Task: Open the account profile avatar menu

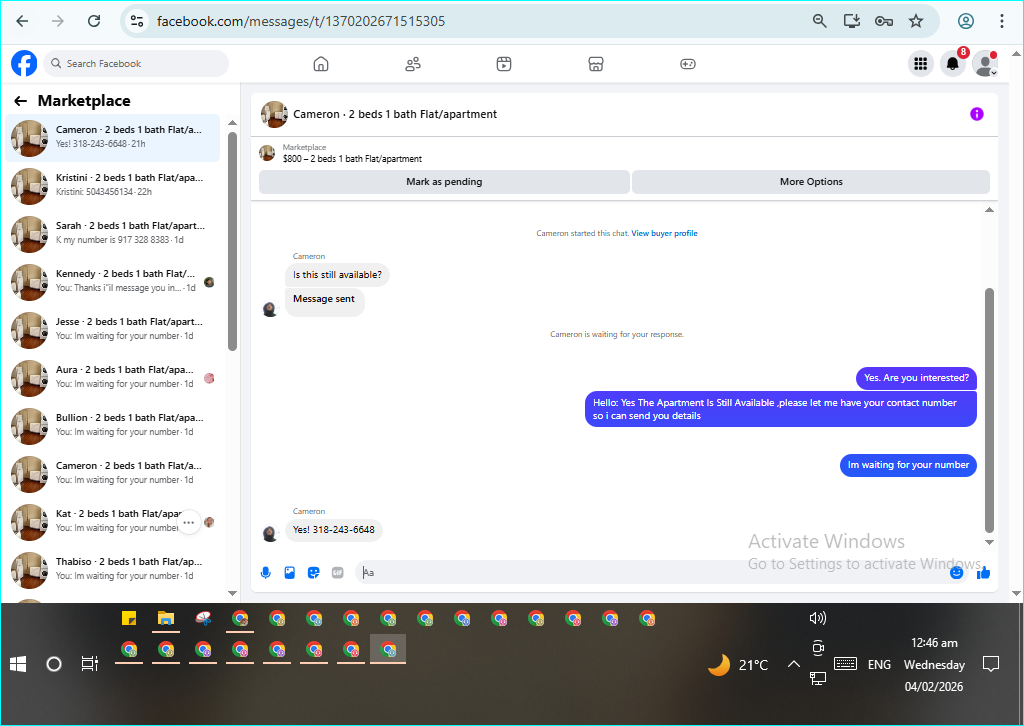Action: (x=985, y=64)
